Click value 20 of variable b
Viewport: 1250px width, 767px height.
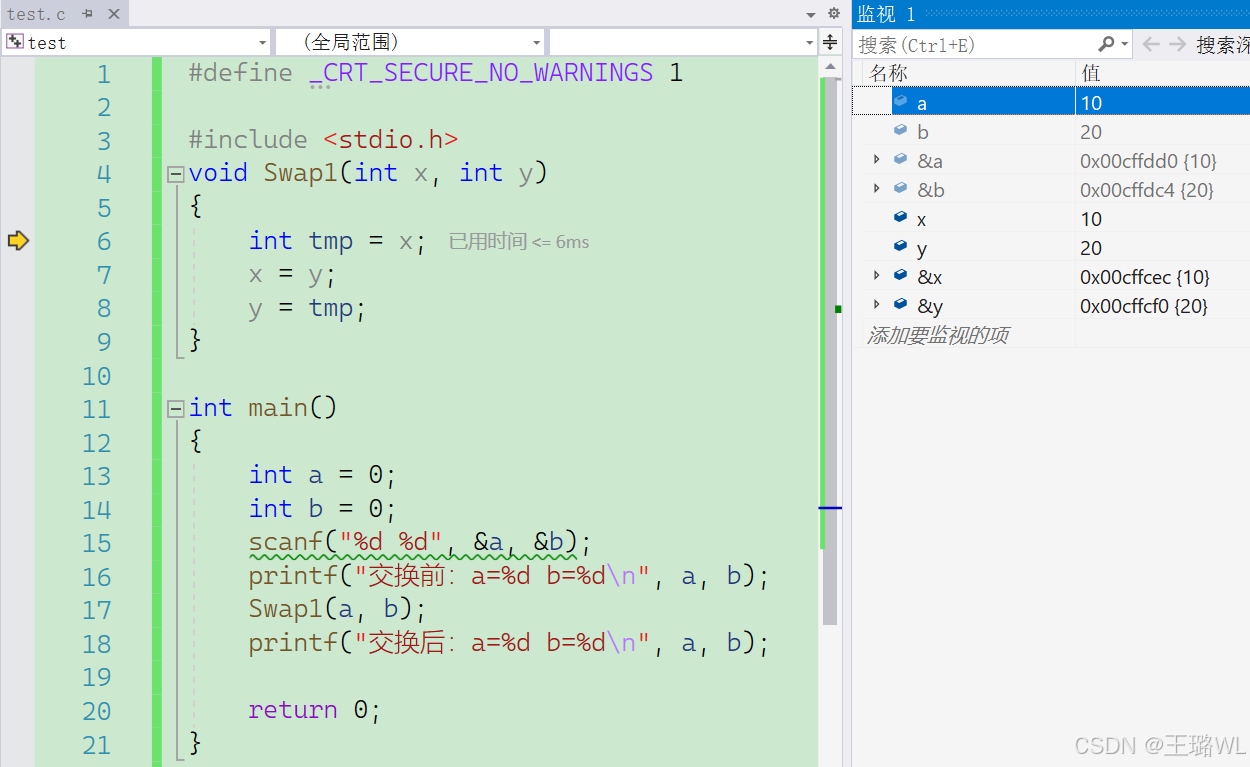point(1091,132)
